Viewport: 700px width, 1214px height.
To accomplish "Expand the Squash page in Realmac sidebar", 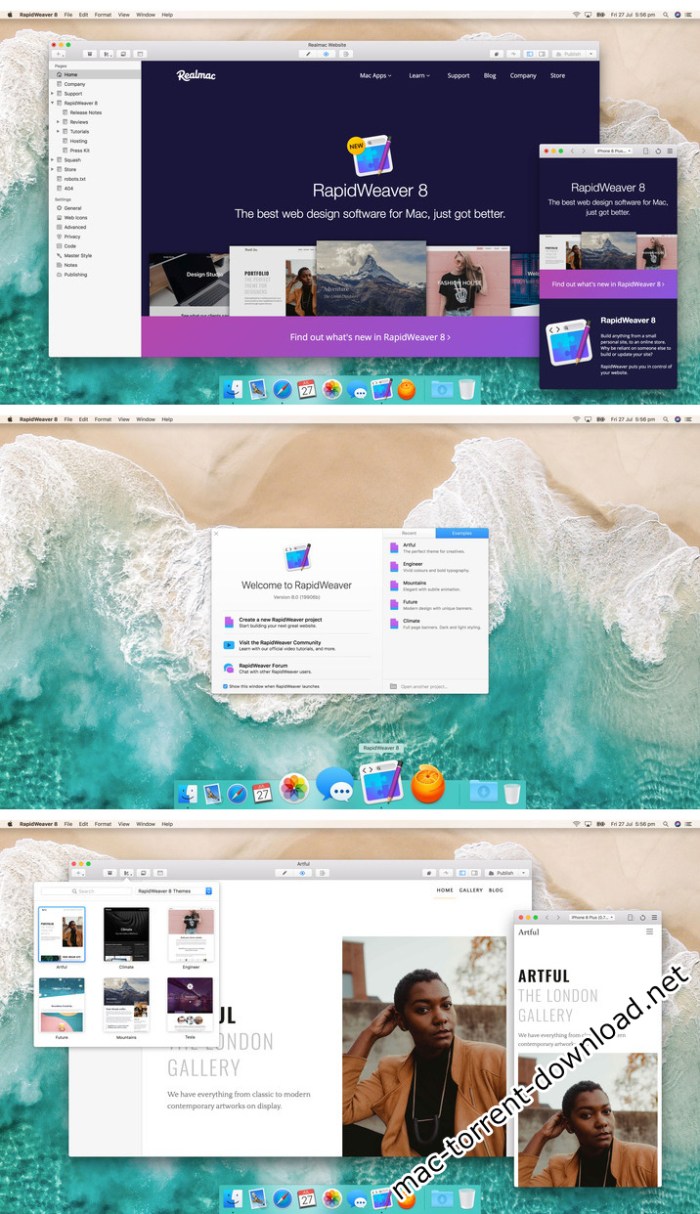I will (53, 160).
